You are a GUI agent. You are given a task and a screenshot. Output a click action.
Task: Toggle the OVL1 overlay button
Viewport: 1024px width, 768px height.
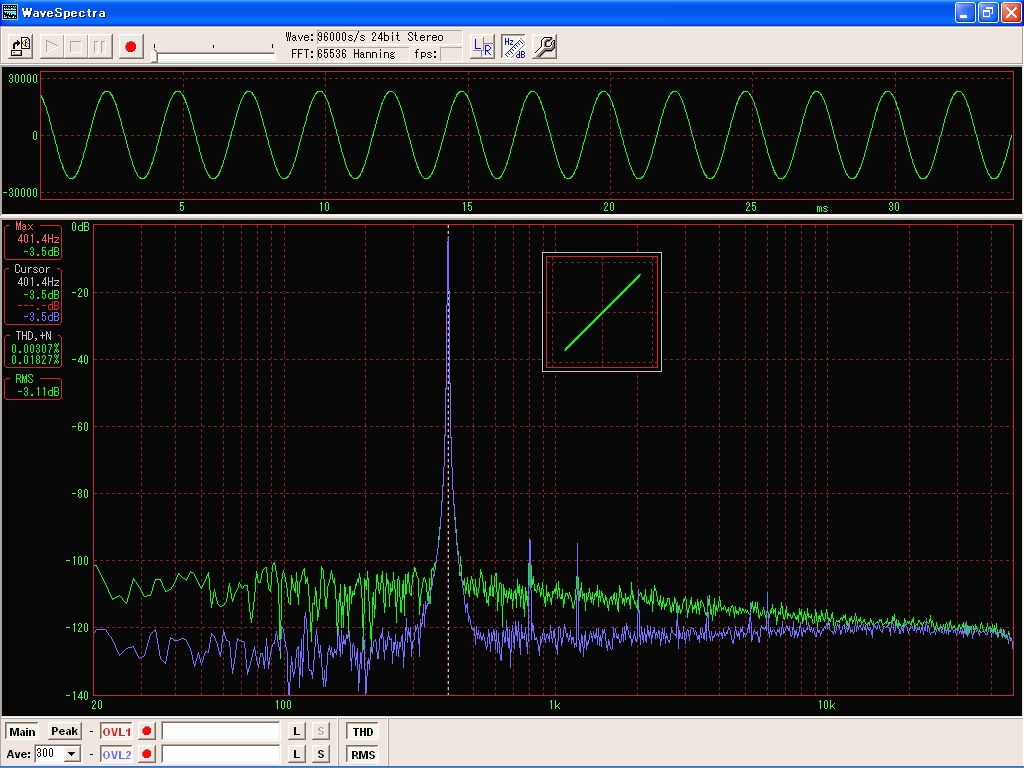point(116,731)
